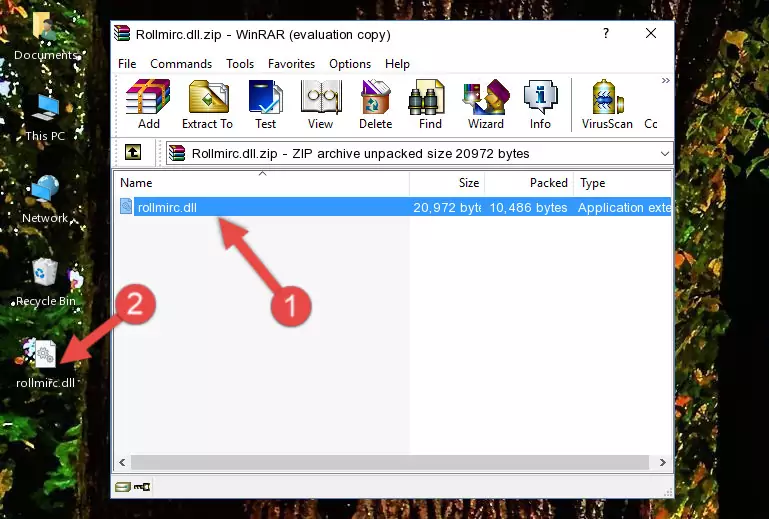Click the question mark help button

coord(606,33)
